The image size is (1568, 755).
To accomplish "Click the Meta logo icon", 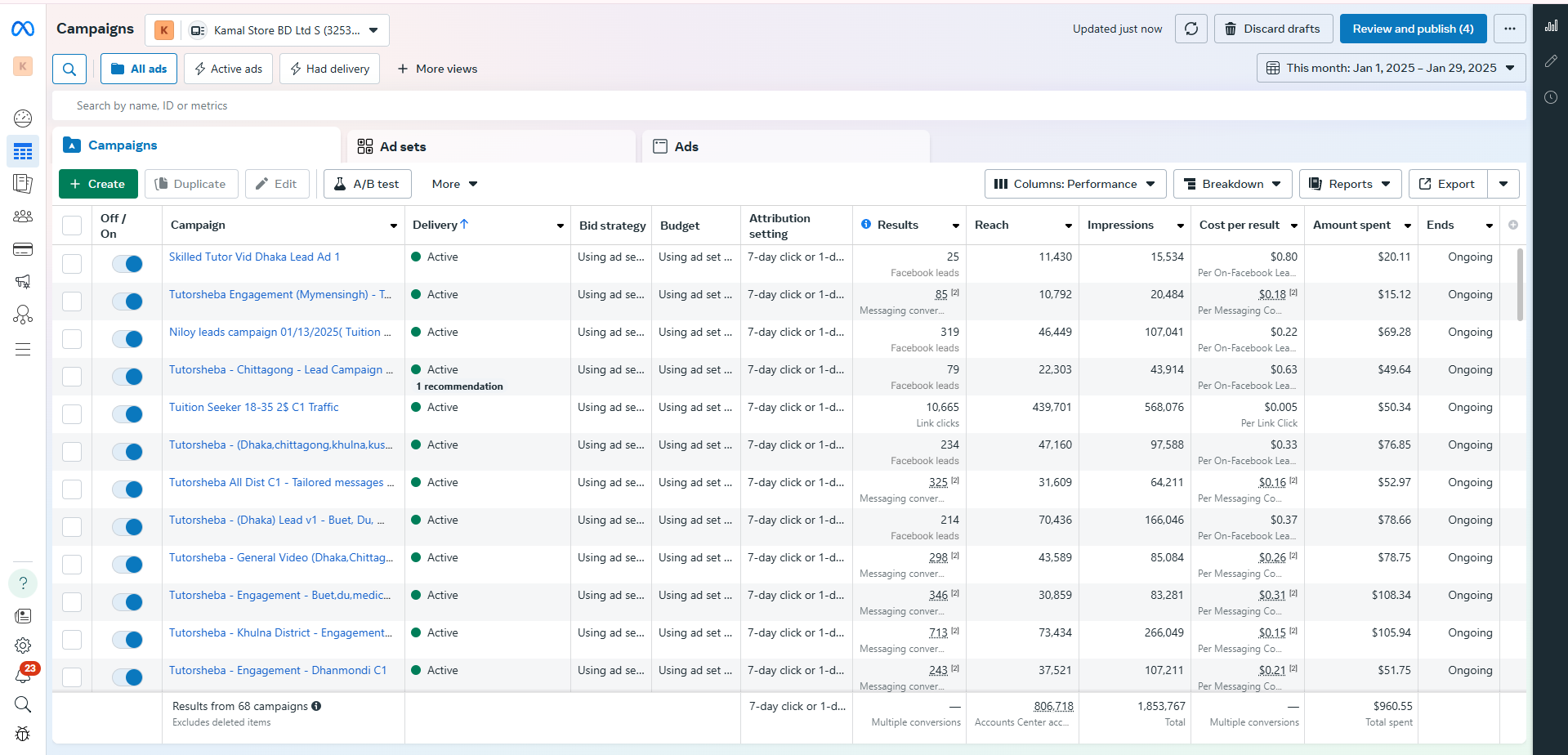I will [23, 29].
